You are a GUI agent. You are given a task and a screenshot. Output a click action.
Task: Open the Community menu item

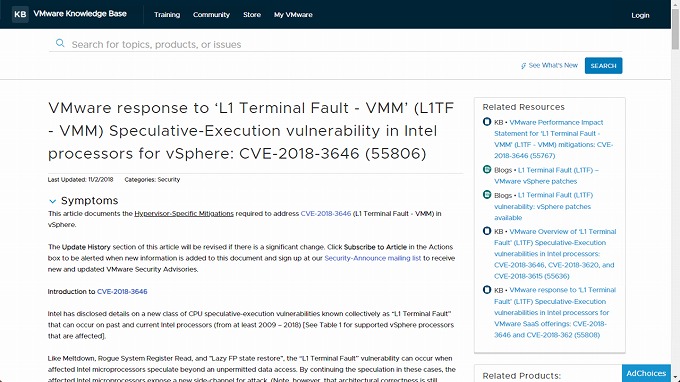pyautogui.click(x=211, y=15)
